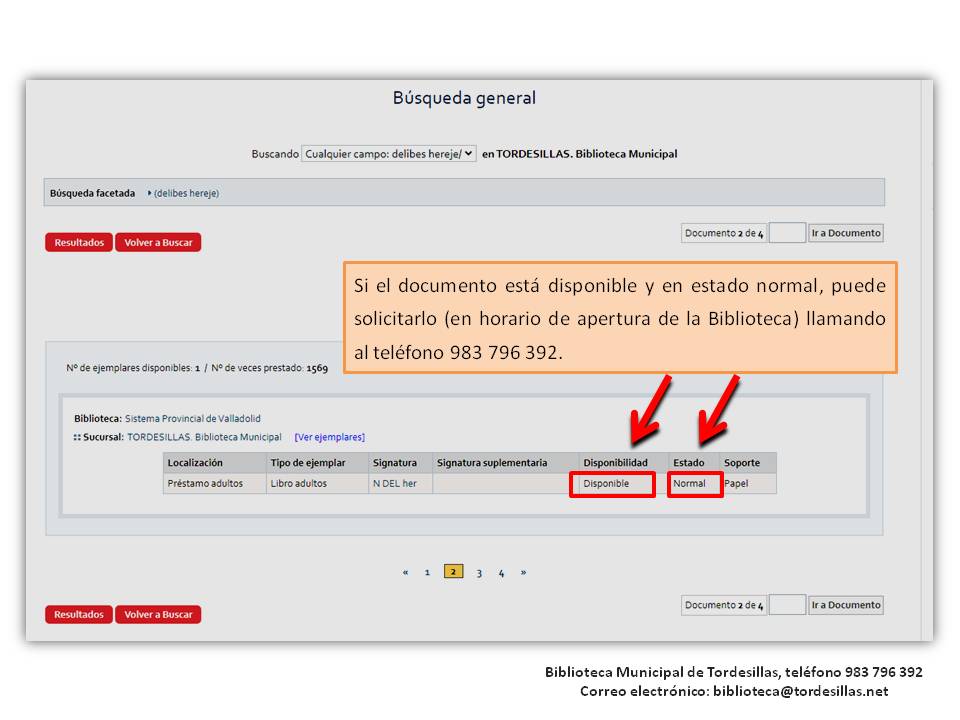
Task: Click the bottom Resultados button
Action: point(79,614)
